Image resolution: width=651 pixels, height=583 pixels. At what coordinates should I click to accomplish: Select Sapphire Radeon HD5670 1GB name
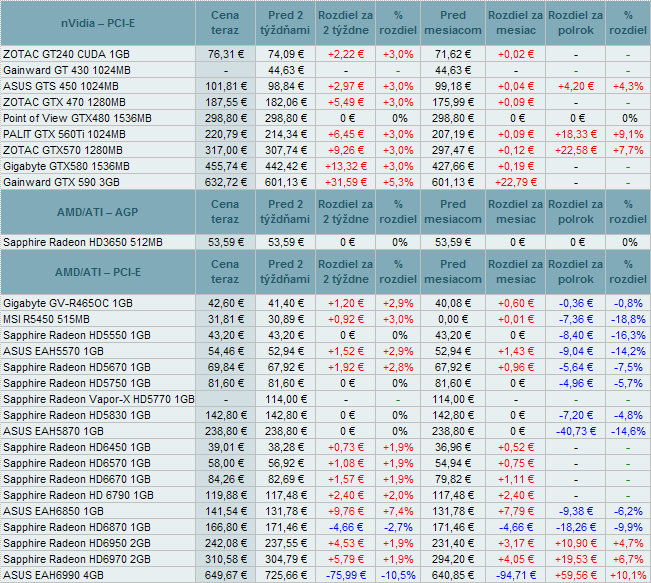point(77,367)
